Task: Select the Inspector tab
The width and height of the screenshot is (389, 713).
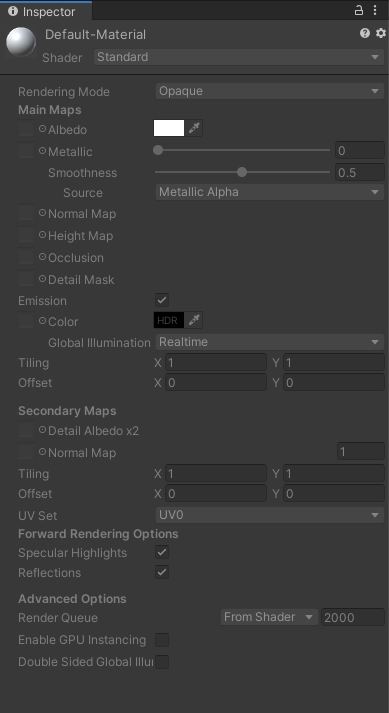Action: pos(45,11)
